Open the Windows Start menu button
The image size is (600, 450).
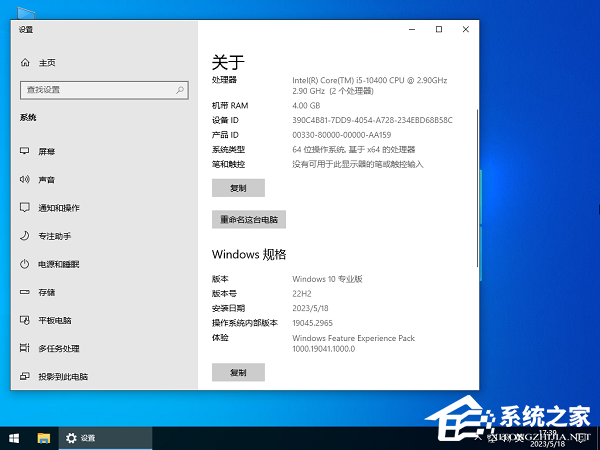pos(14,438)
